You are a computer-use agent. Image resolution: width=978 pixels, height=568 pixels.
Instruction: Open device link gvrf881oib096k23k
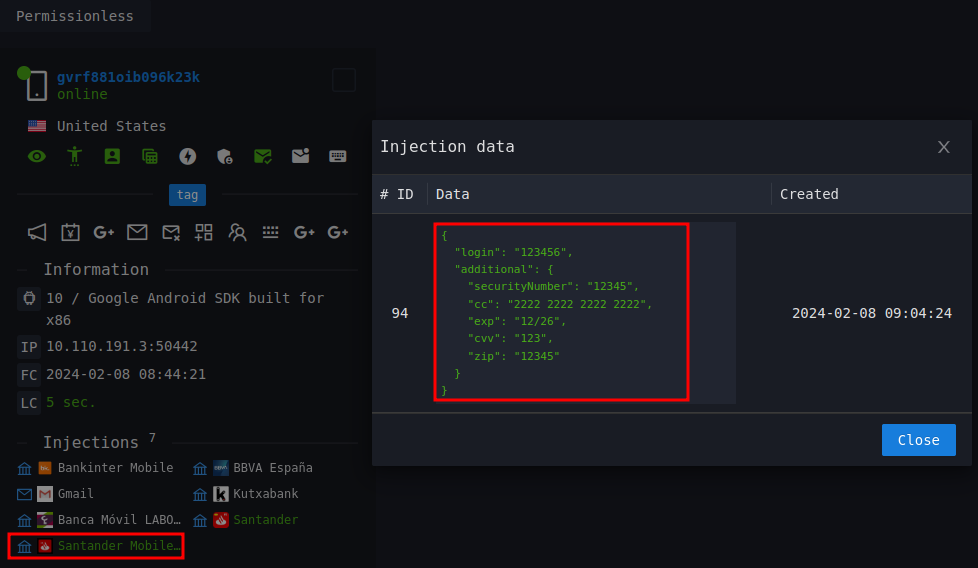pos(128,77)
